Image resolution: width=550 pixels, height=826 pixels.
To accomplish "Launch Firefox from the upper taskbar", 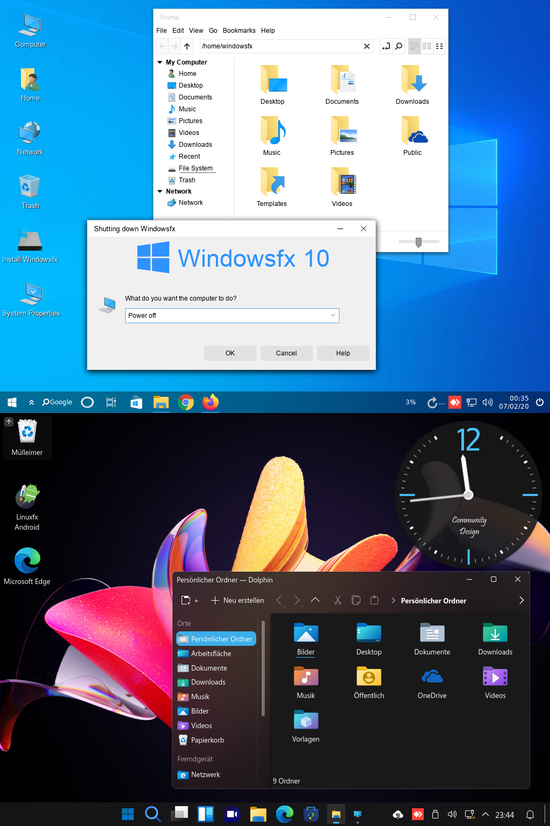I will click(210, 402).
